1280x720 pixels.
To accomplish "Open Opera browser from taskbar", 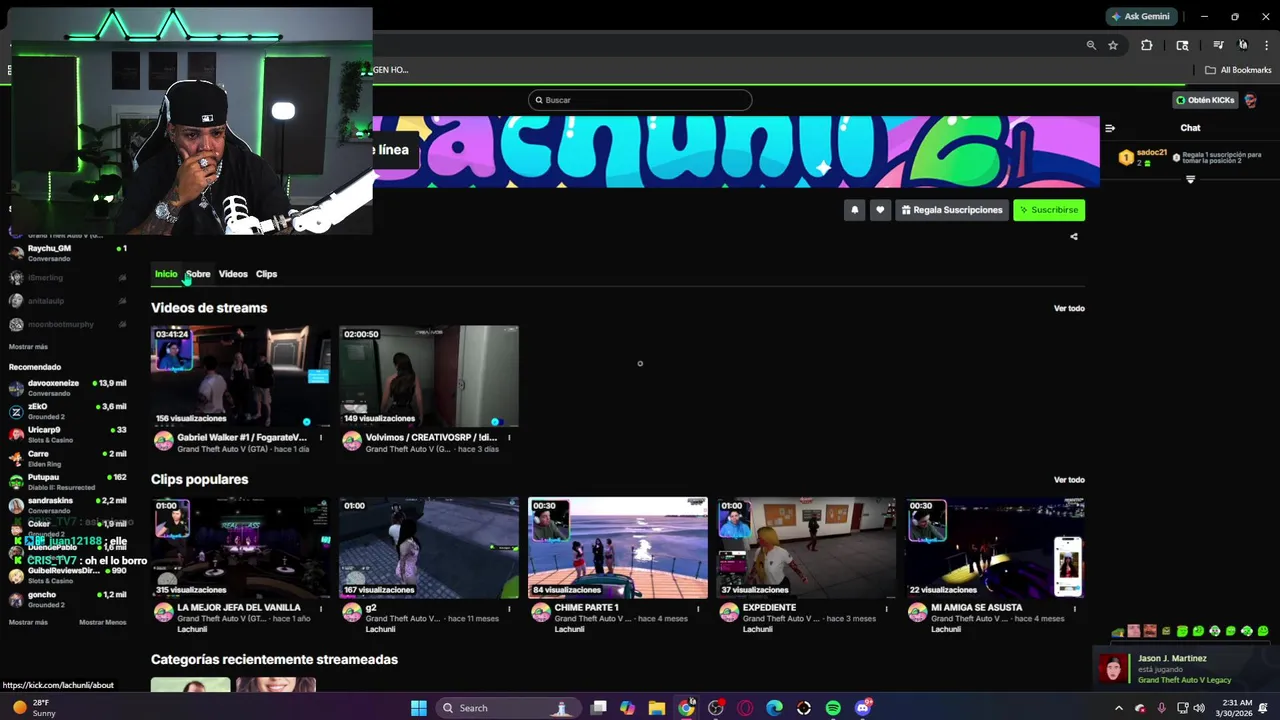I will (745, 708).
